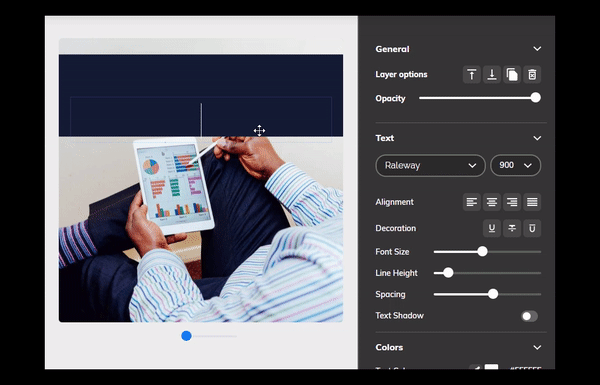
Task: Click the blue slider dot below canvas
Action: (186, 336)
